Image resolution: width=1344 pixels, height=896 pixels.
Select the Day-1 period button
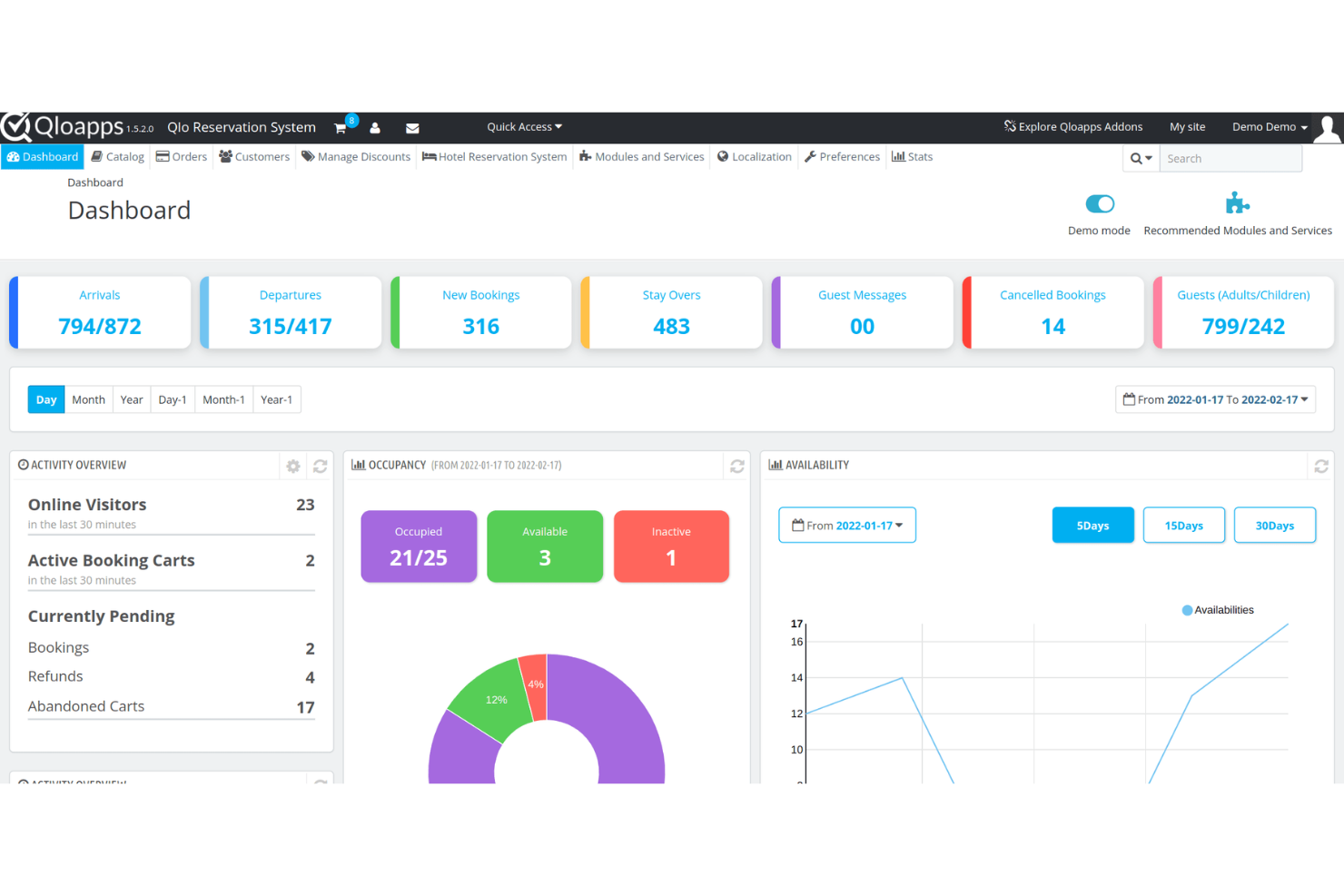pyautogui.click(x=173, y=399)
